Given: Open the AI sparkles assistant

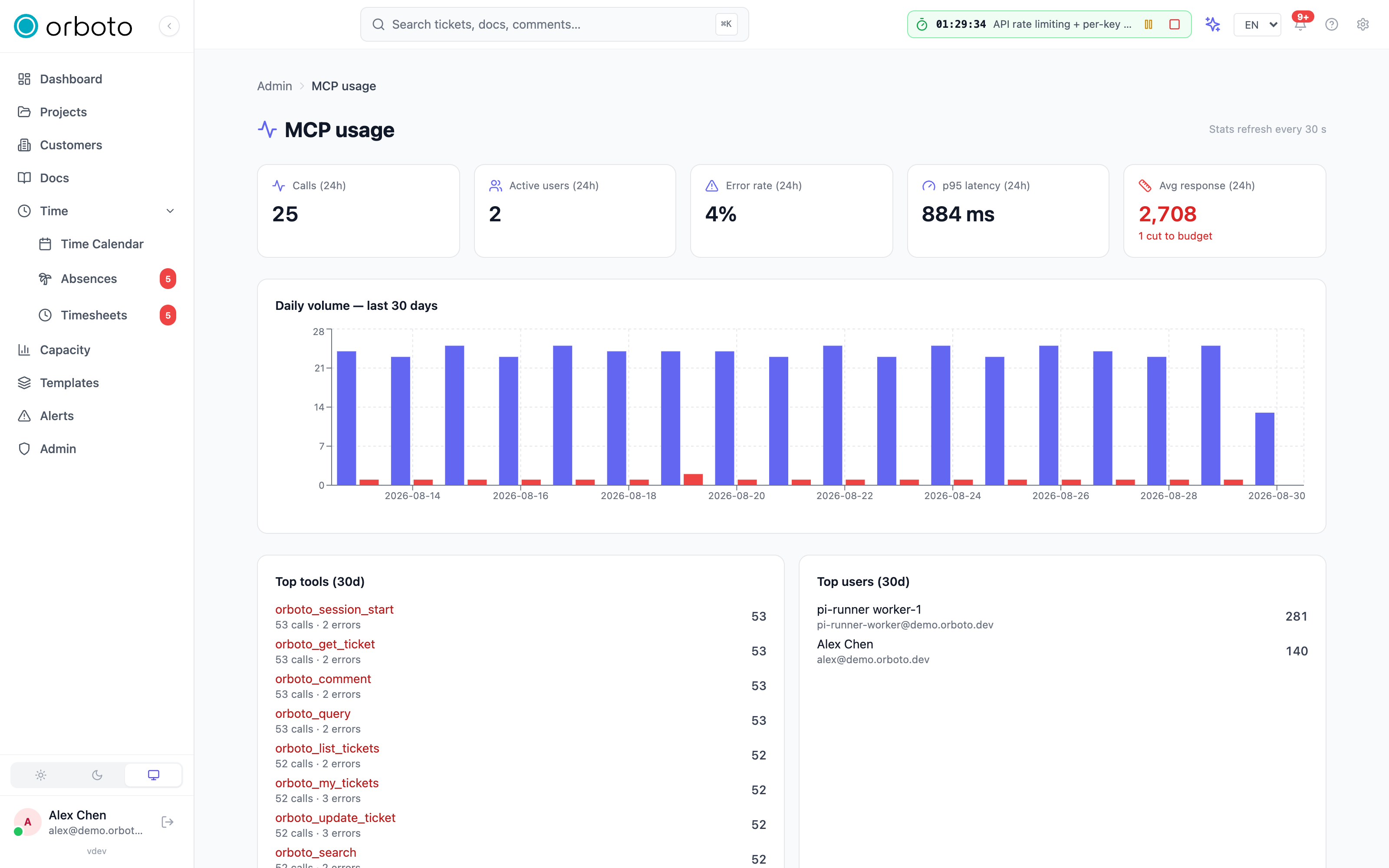Looking at the screenshot, I should [x=1213, y=24].
